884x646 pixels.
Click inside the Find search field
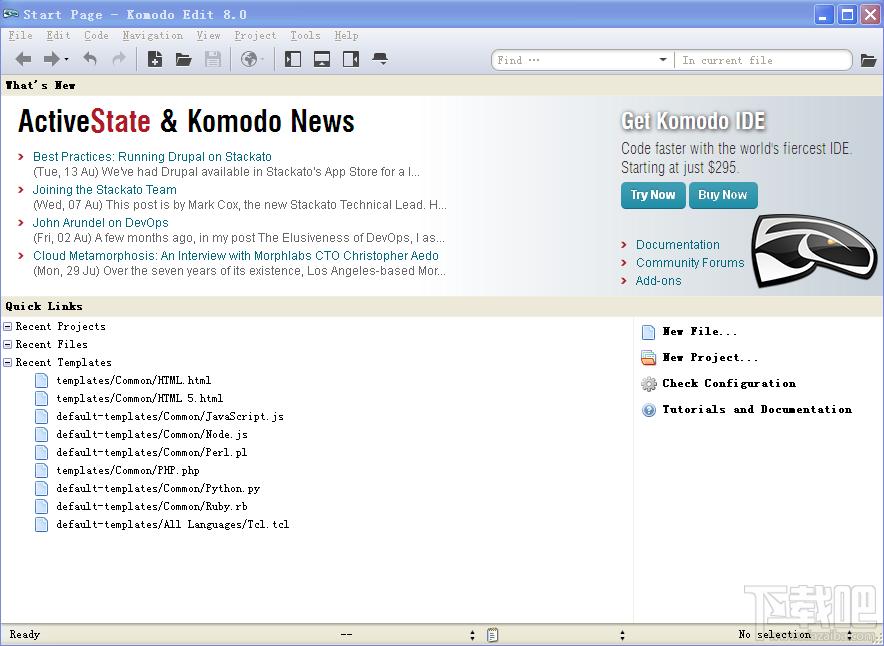pyautogui.click(x=576, y=60)
